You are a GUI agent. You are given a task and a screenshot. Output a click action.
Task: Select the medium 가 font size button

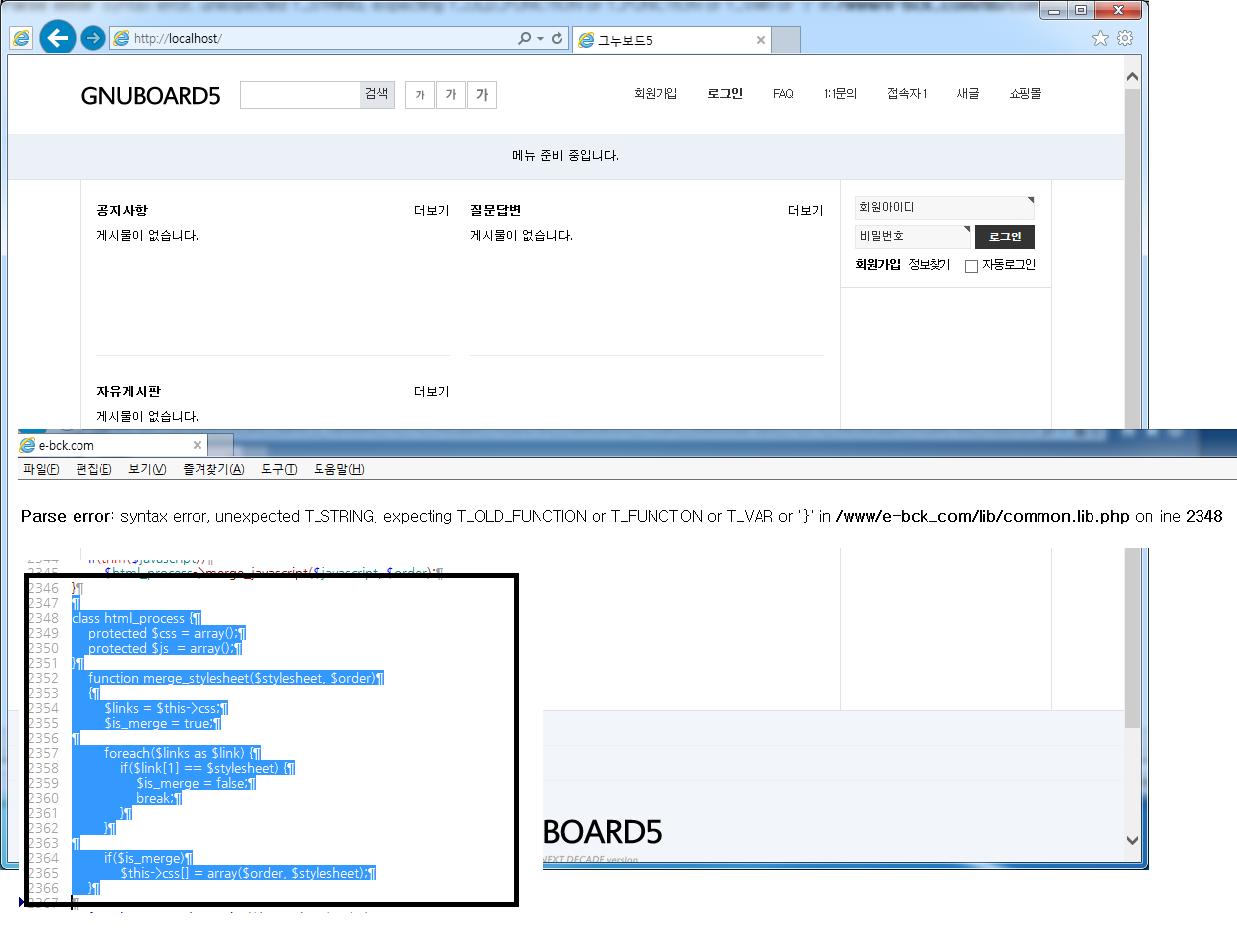[x=451, y=95]
